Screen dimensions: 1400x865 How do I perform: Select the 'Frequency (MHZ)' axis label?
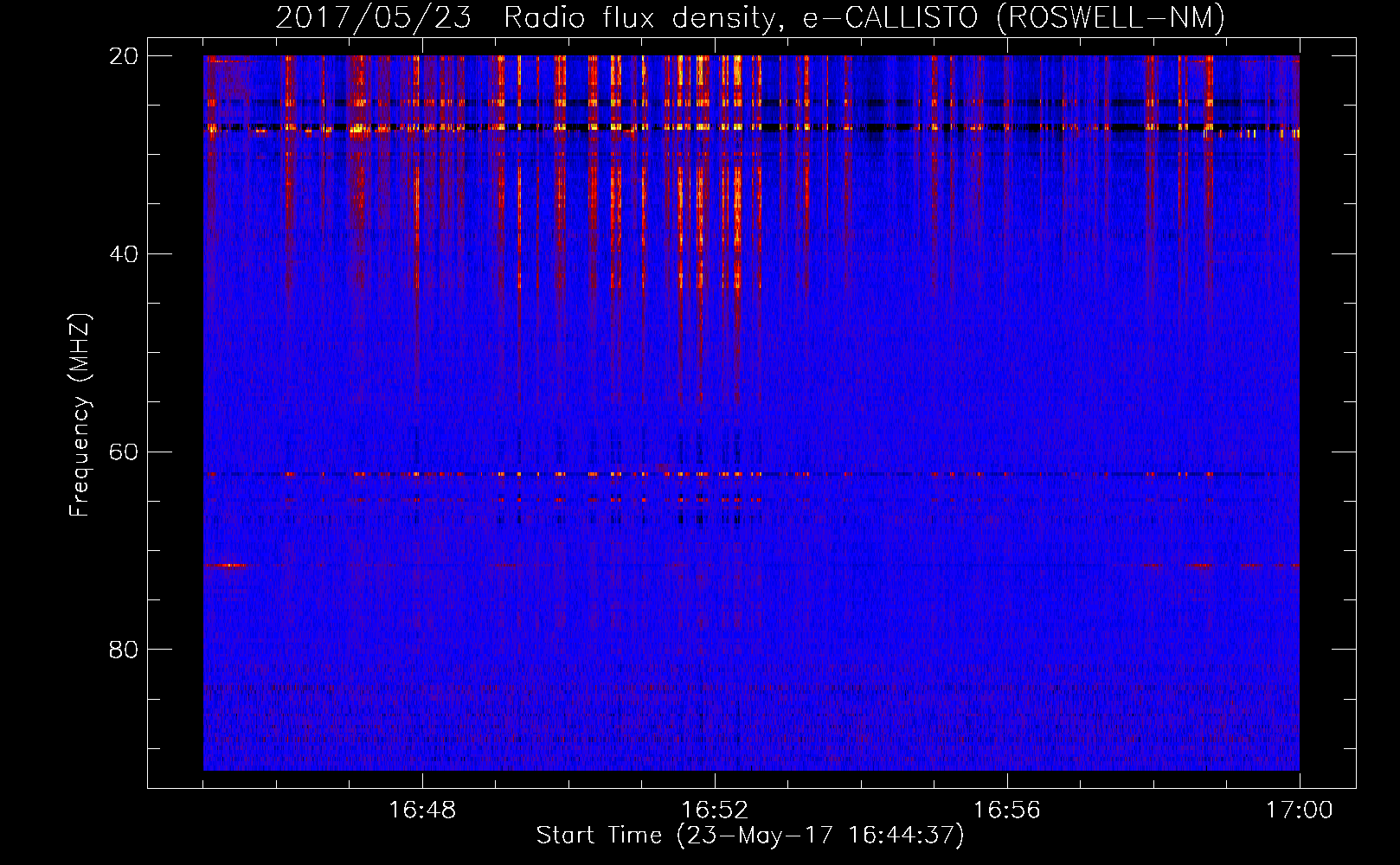pos(80,415)
